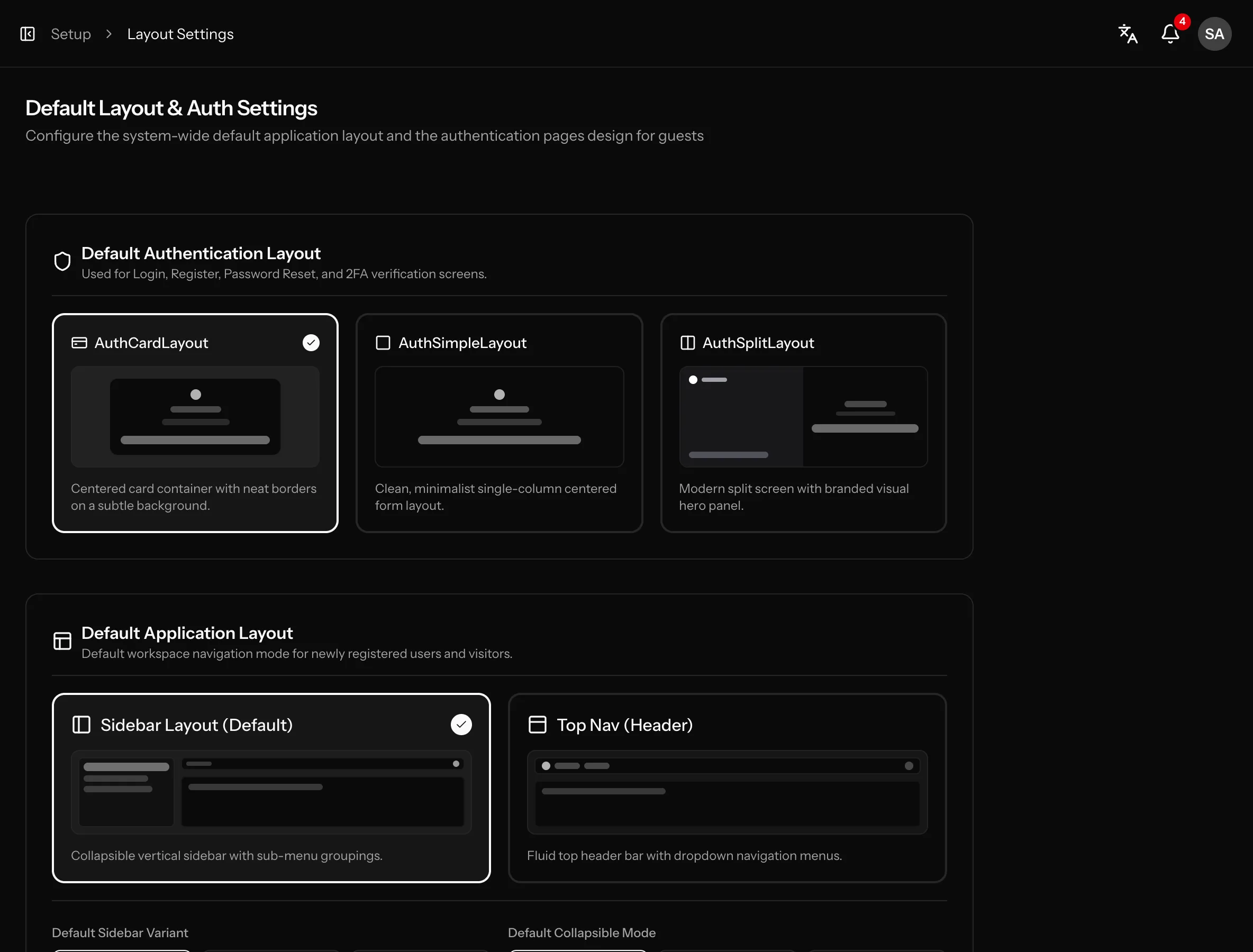Click the Default Sidebar Variant label
Viewport: 1253px width, 952px height.
[120, 933]
